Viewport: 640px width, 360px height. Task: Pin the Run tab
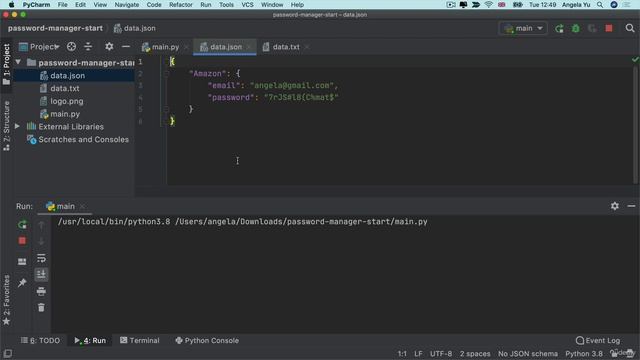(x=22, y=282)
